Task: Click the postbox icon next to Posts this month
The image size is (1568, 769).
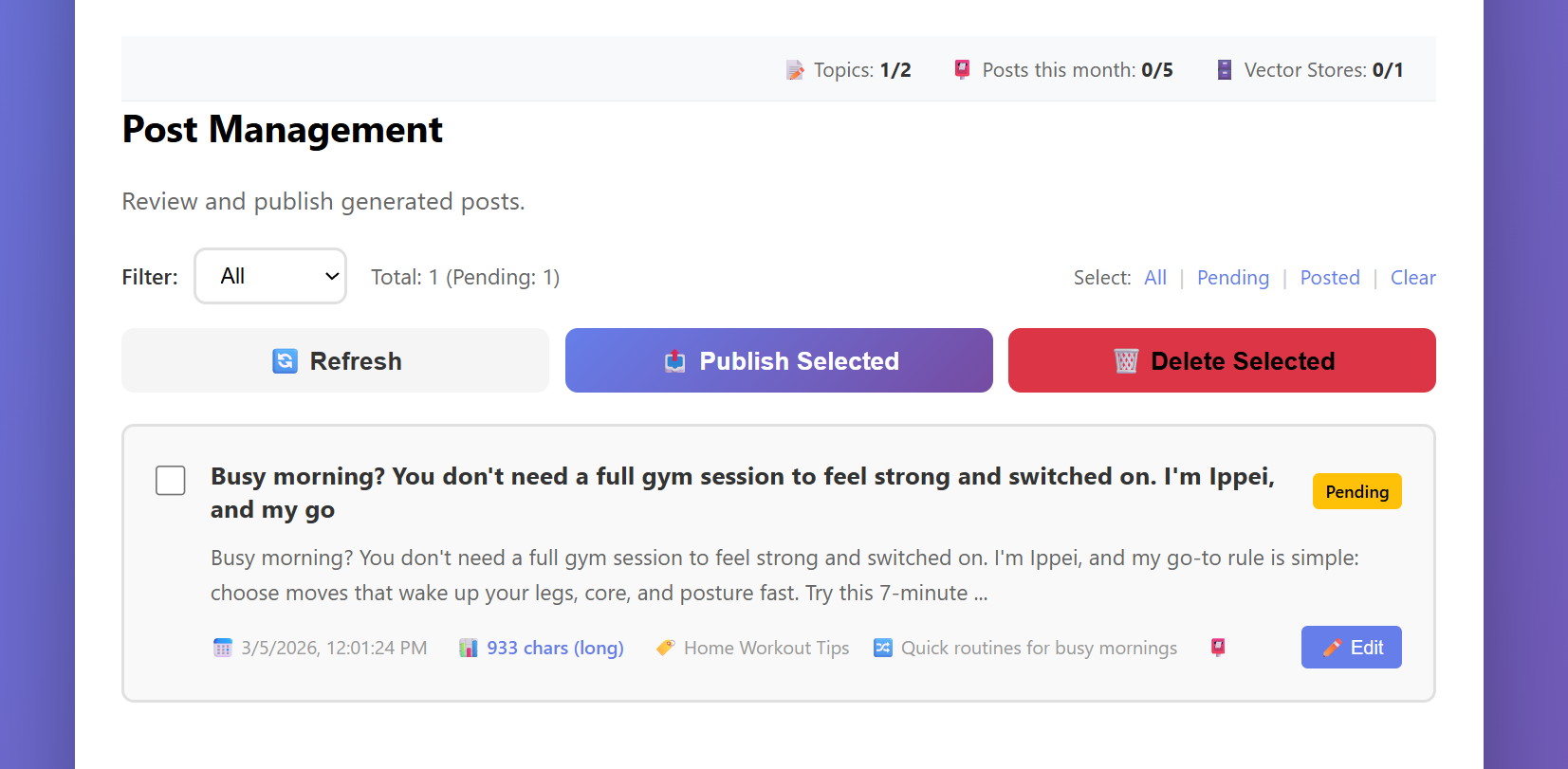Action: click(x=962, y=68)
